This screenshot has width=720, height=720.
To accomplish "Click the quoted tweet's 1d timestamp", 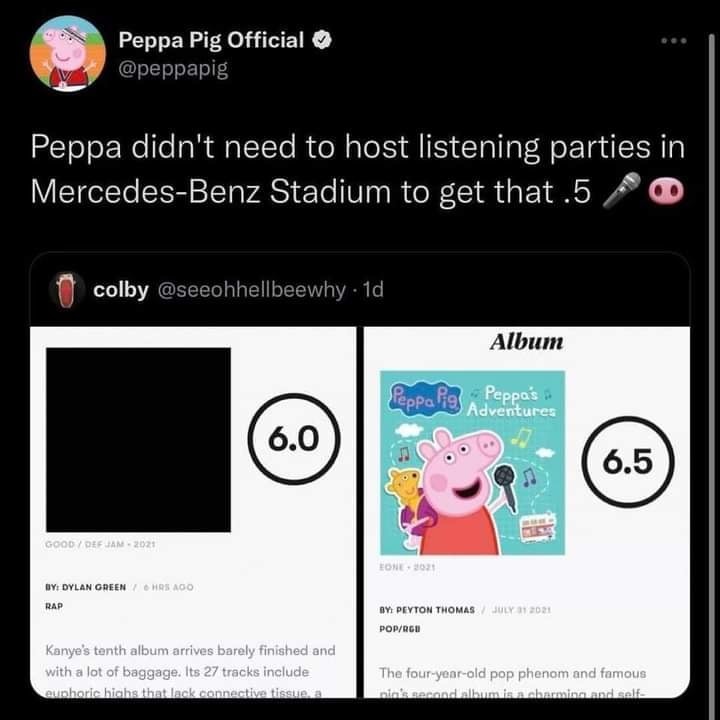I will [373, 290].
